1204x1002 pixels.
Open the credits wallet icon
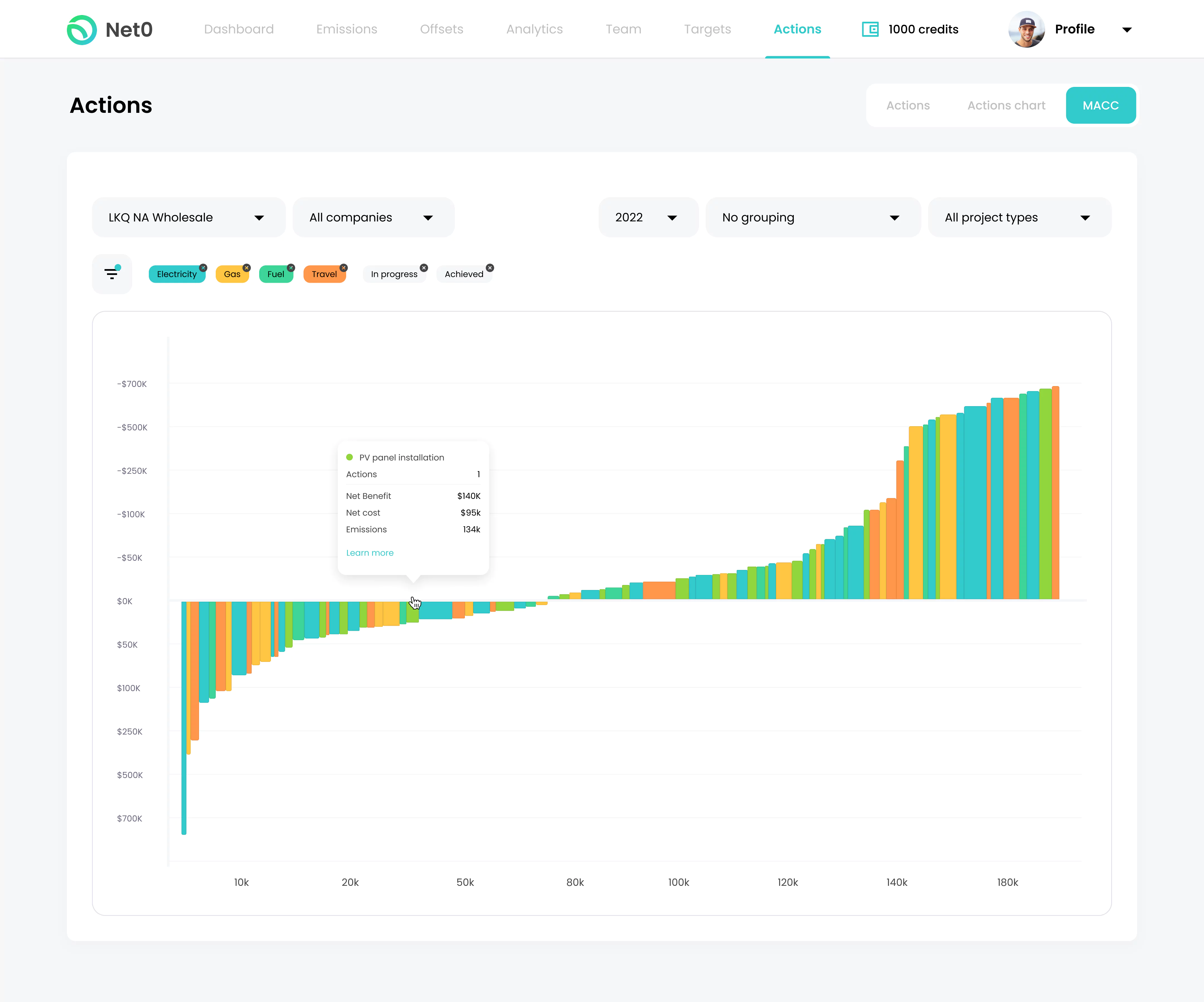[870, 29]
